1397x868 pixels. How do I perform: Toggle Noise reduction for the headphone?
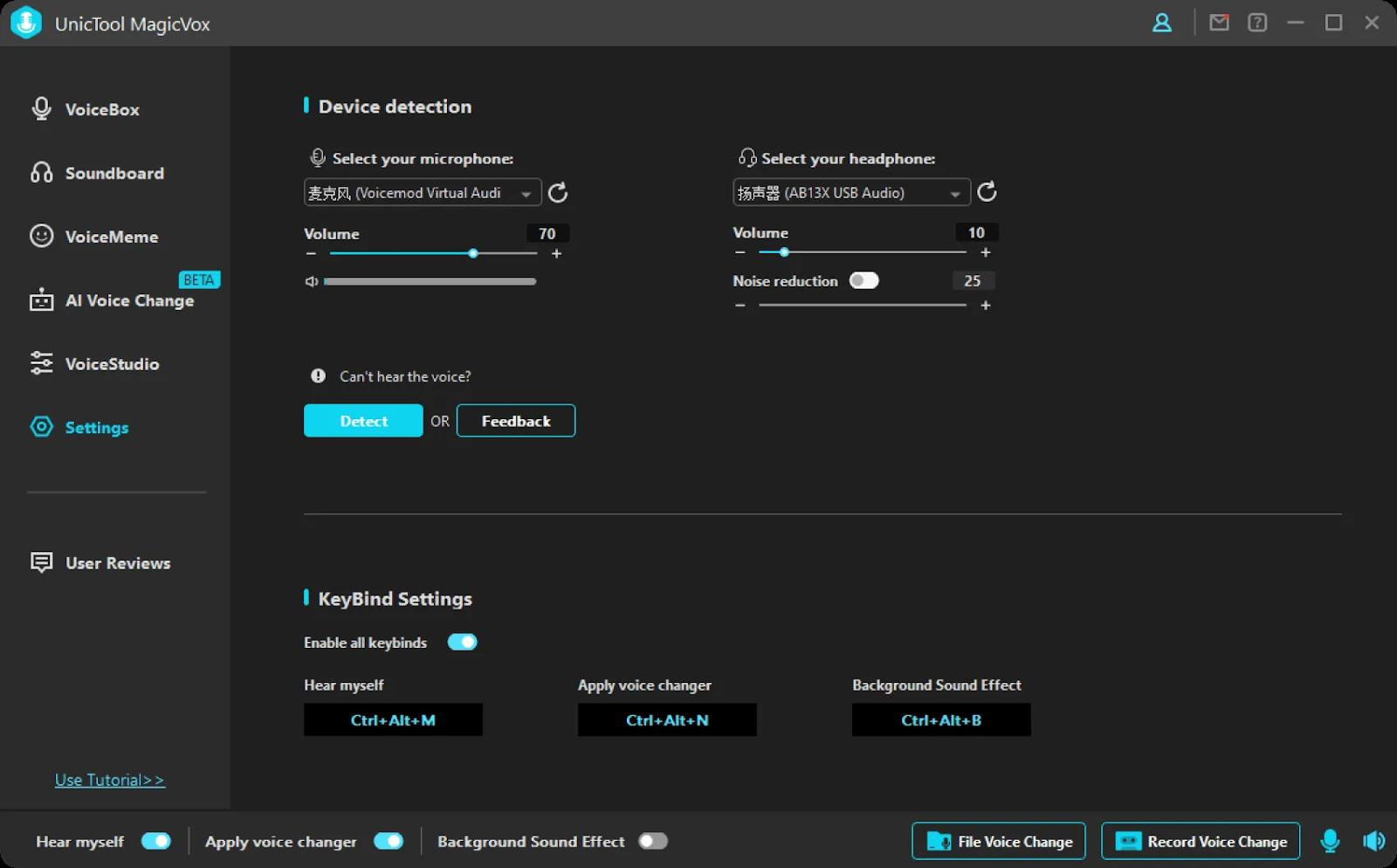[865, 280]
